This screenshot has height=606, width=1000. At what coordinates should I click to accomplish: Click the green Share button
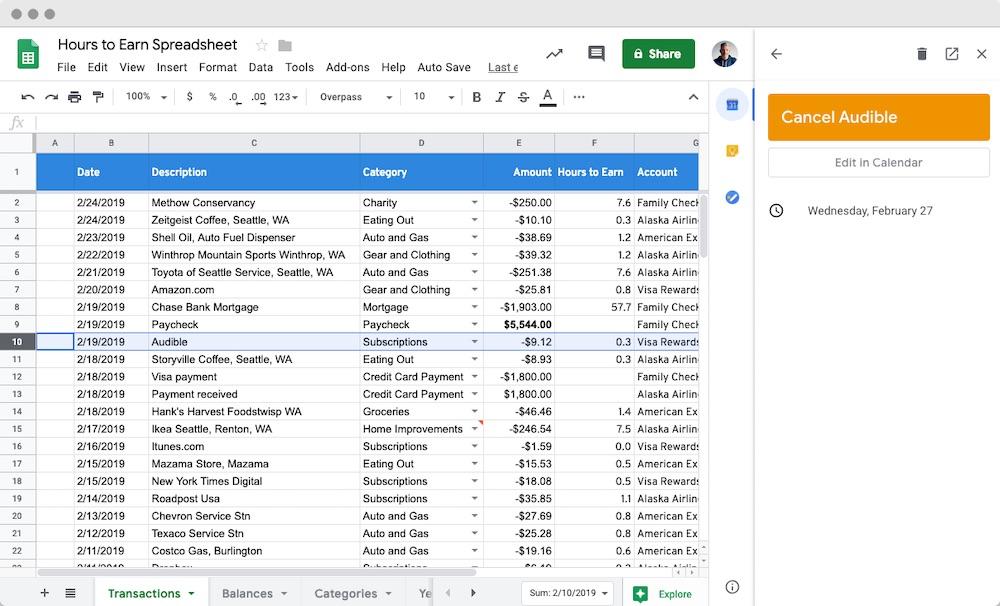coord(658,54)
